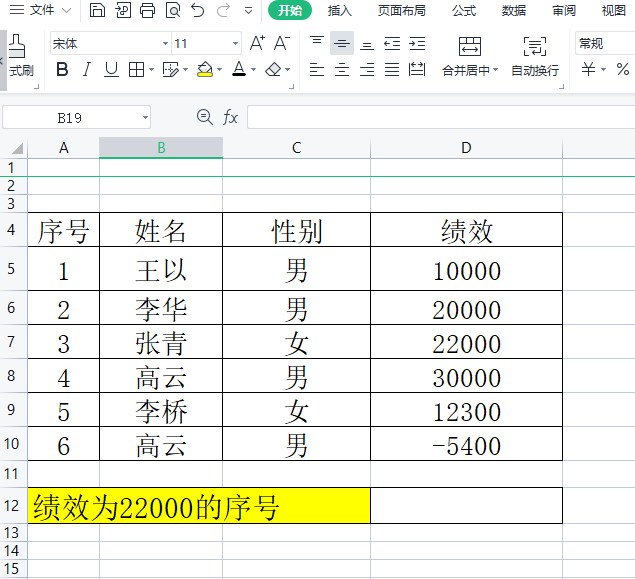
Task: Toggle Bold formatting
Action: [x=62, y=70]
